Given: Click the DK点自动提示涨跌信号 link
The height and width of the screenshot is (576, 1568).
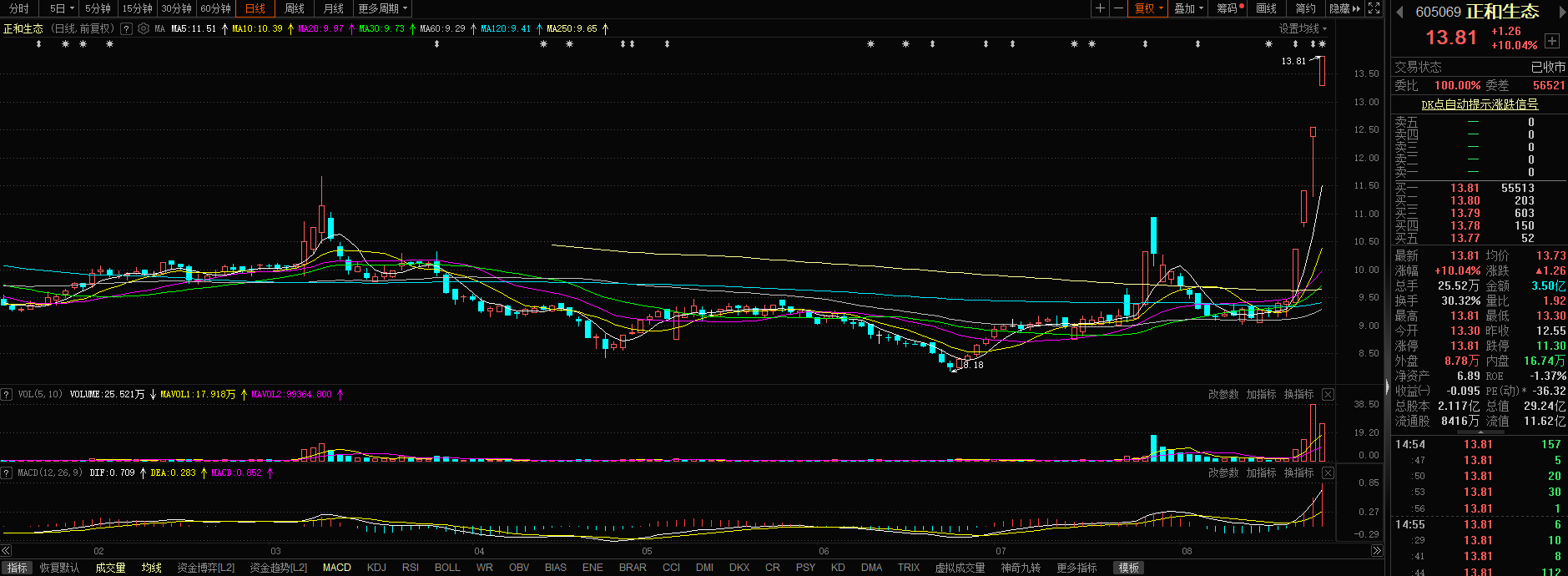Looking at the screenshot, I should [x=1479, y=104].
